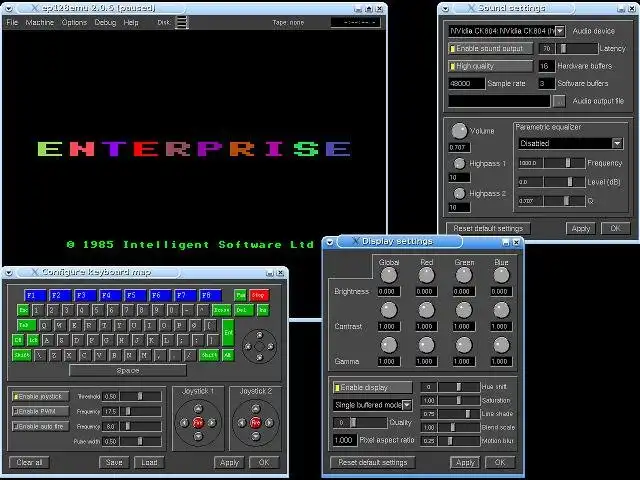This screenshot has width=640, height=480.
Task: Click the keyboard map cursor down key
Action: click(x=259, y=358)
